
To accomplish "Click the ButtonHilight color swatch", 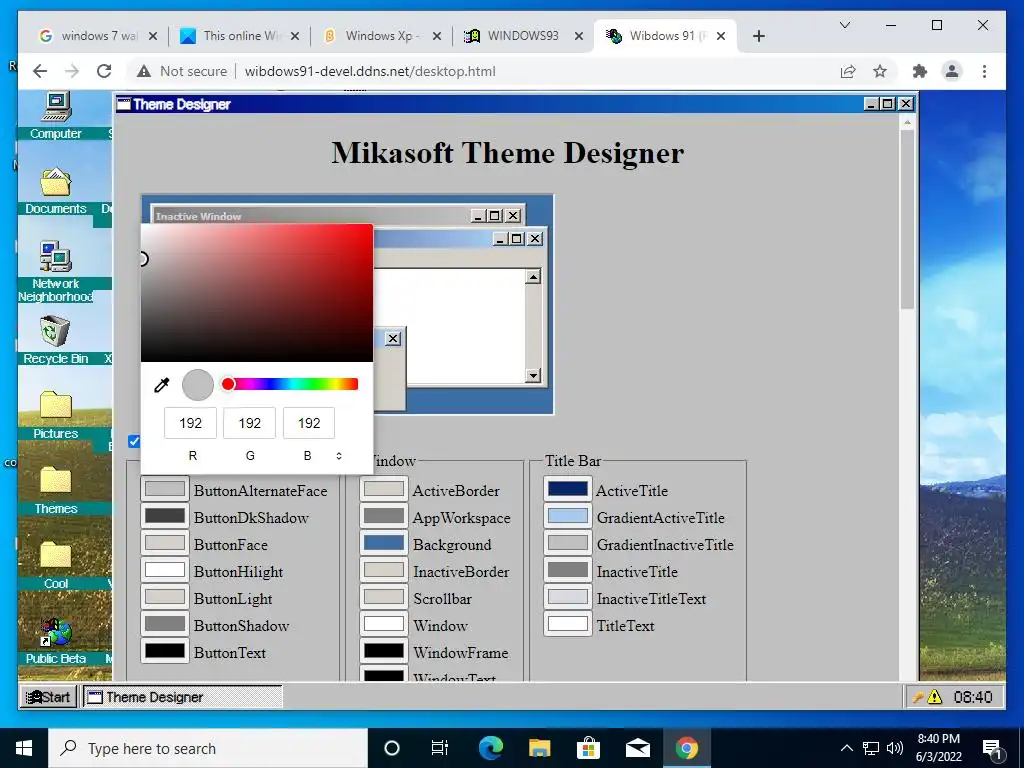I will click(165, 570).
